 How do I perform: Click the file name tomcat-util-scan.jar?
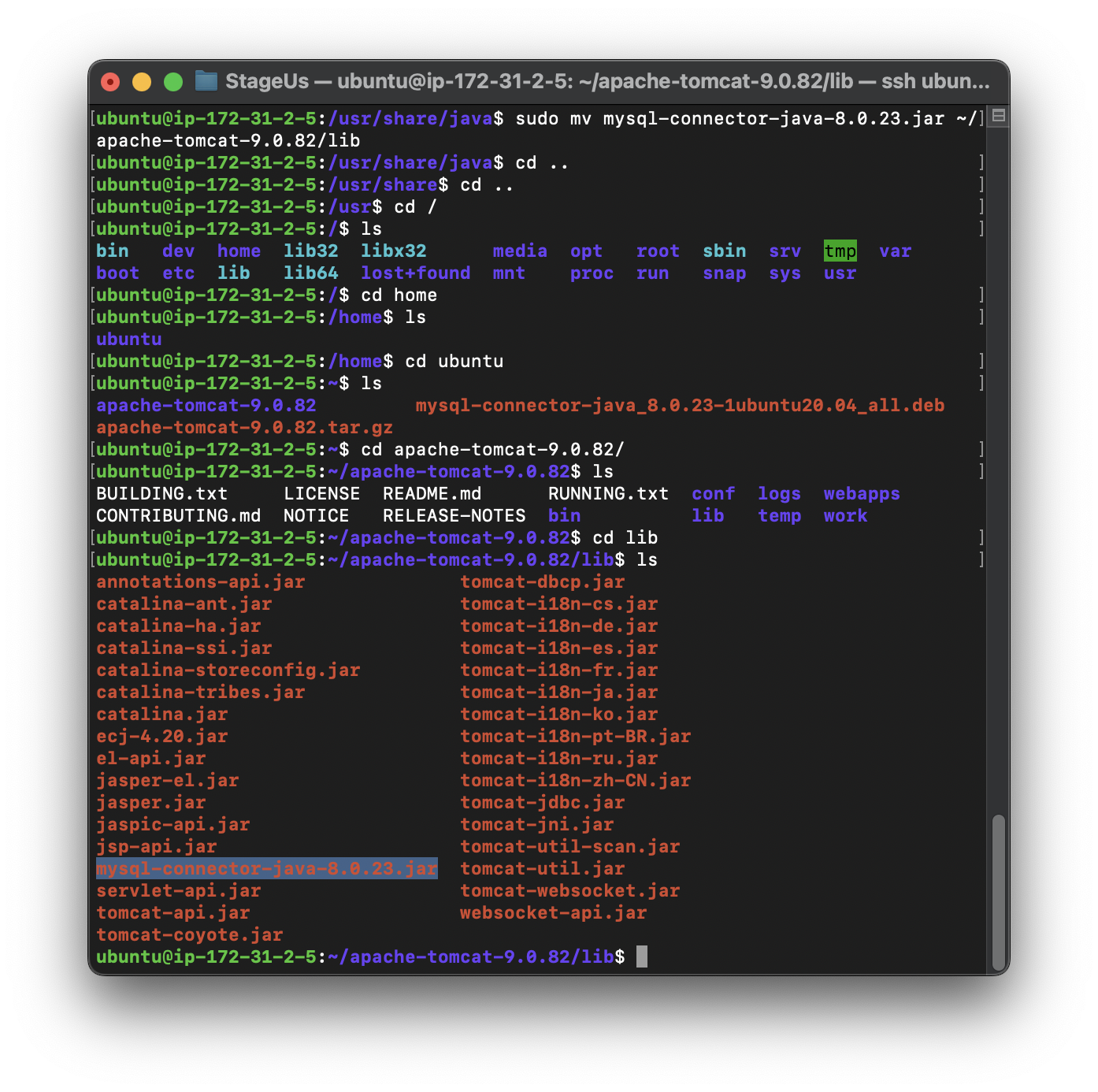point(570,847)
